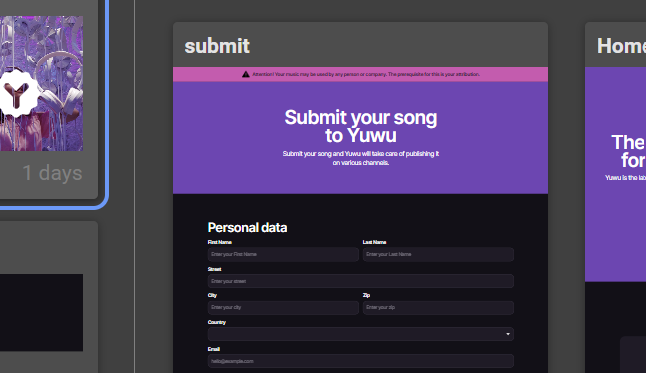The image size is (646, 373).
Task: Click the 'Submit your song to Yuwu' heading
Action: pos(360,126)
